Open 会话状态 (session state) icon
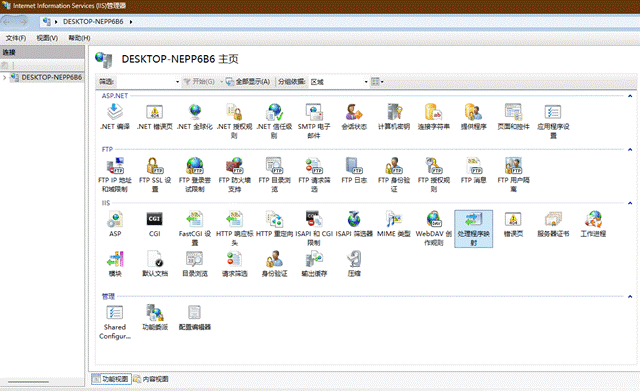Screen dimensions: 640x391 (354, 112)
